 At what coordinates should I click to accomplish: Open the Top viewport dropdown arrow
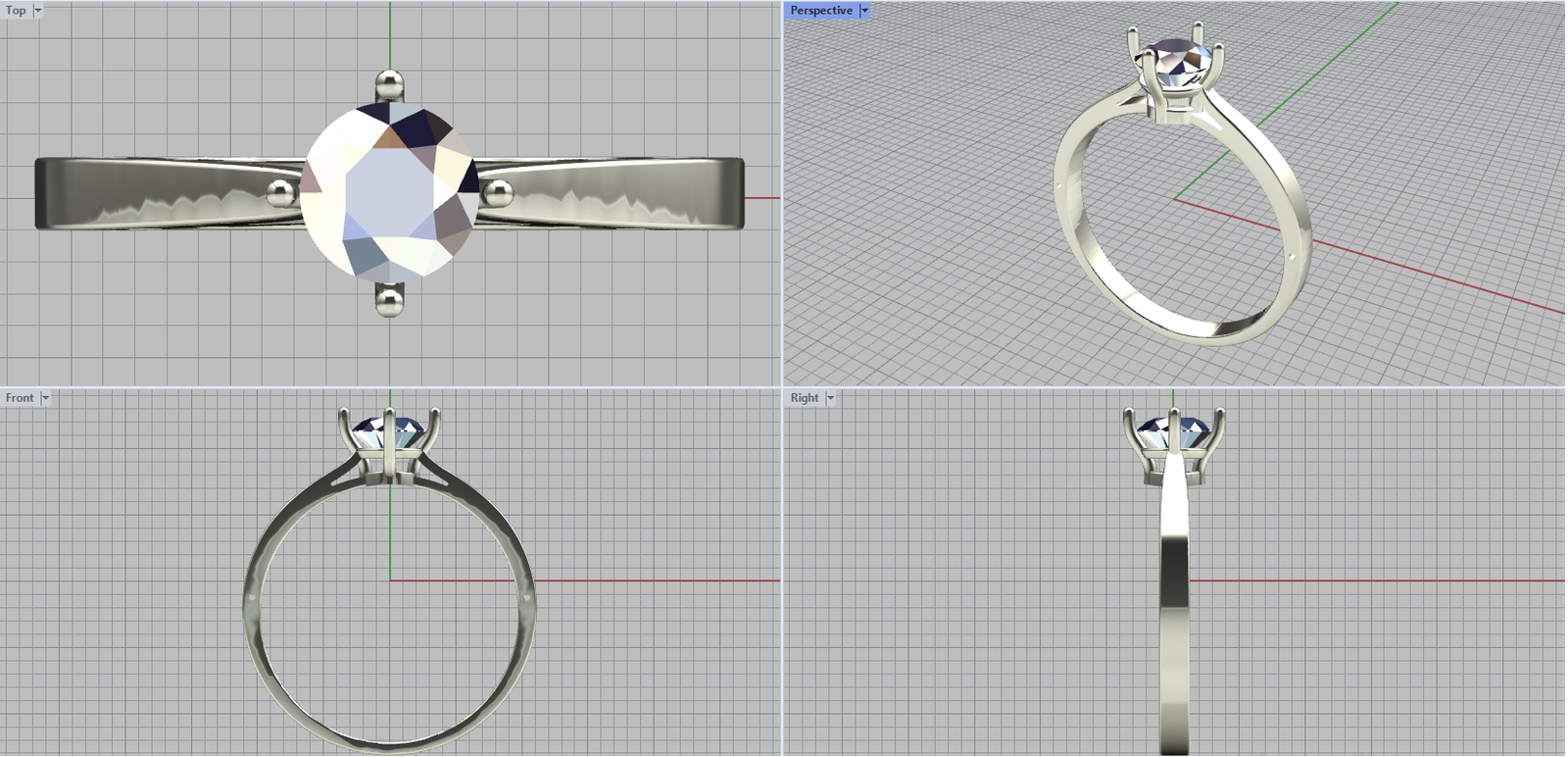tap(38, 10)
